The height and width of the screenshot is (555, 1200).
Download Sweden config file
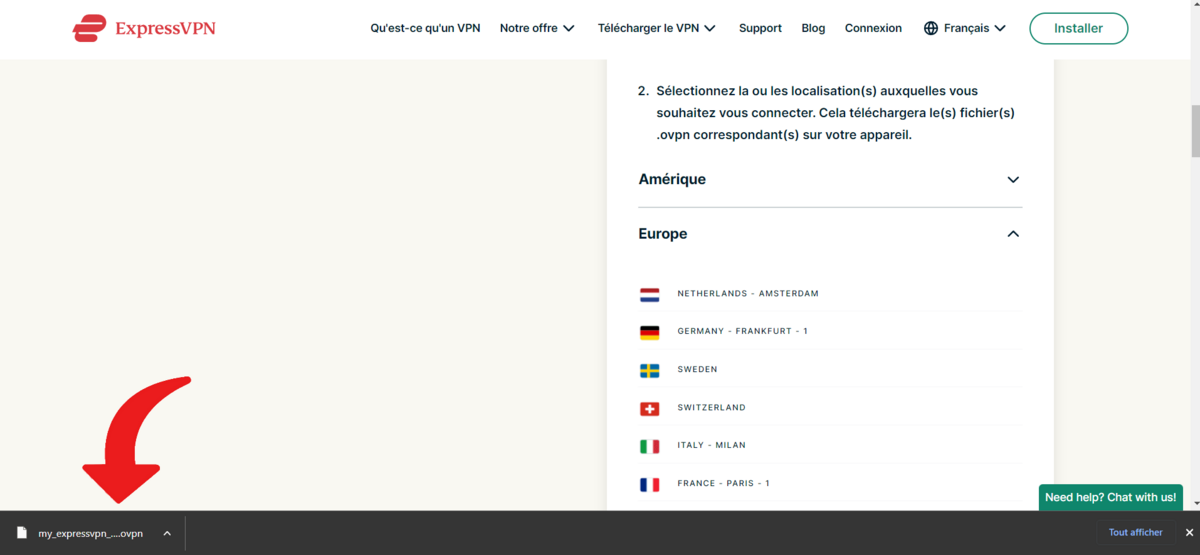coord(697,370)
